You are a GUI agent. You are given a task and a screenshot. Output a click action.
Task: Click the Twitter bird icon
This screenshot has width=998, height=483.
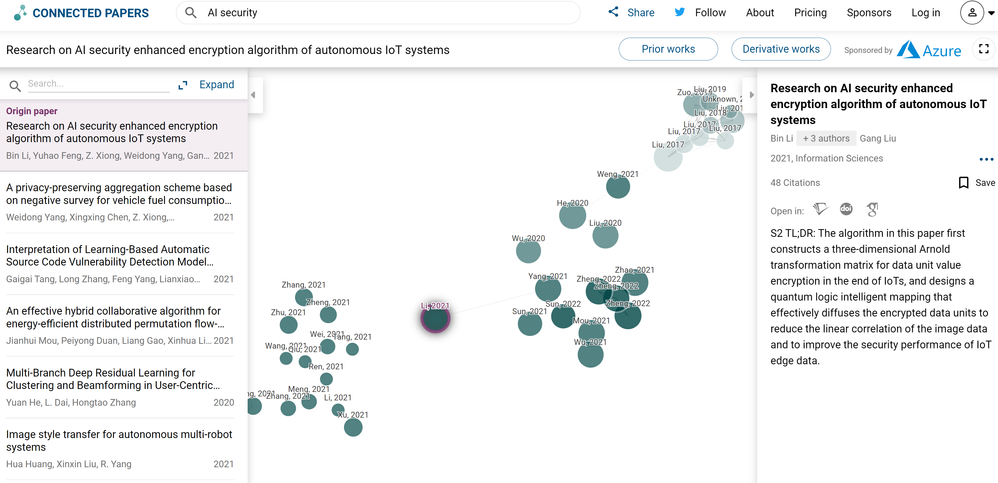680,12
